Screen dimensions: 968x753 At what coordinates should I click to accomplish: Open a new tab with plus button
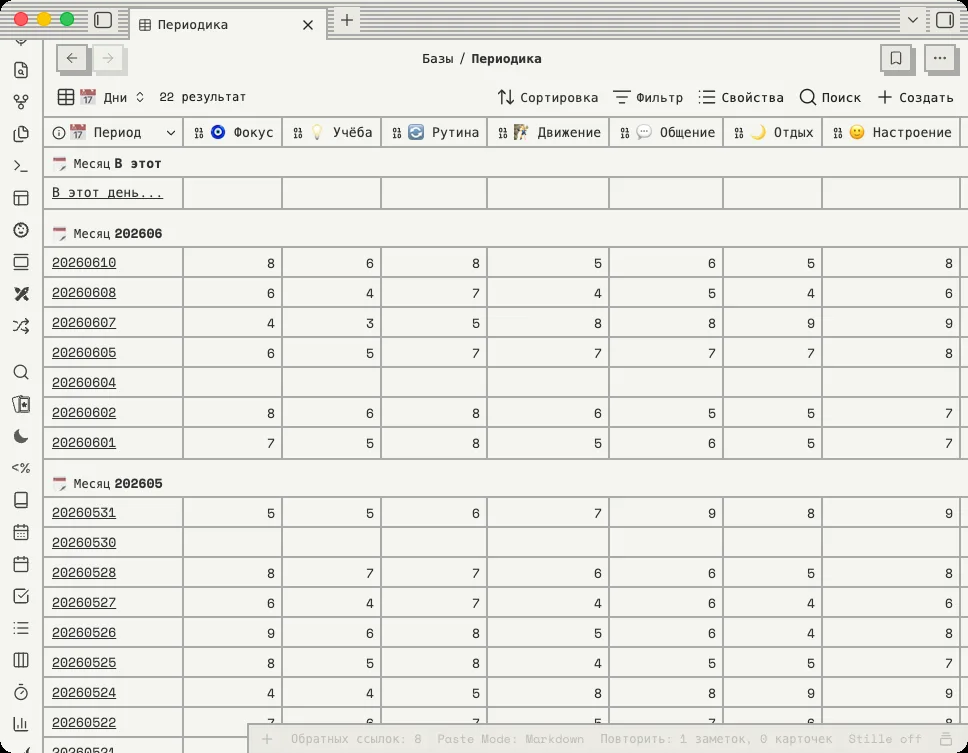click(x=347, y=20)
